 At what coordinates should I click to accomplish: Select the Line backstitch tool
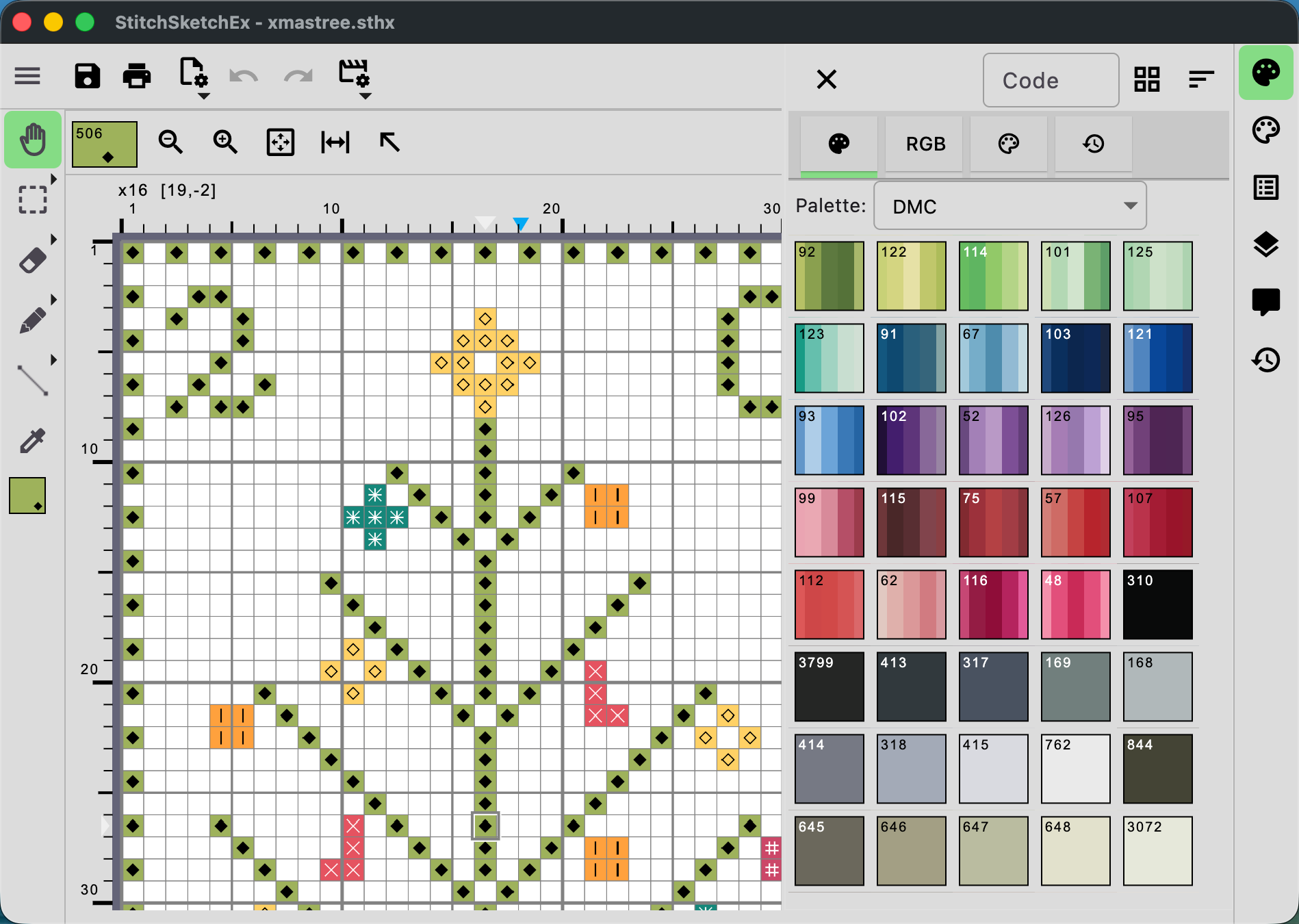tap(33, 380)
